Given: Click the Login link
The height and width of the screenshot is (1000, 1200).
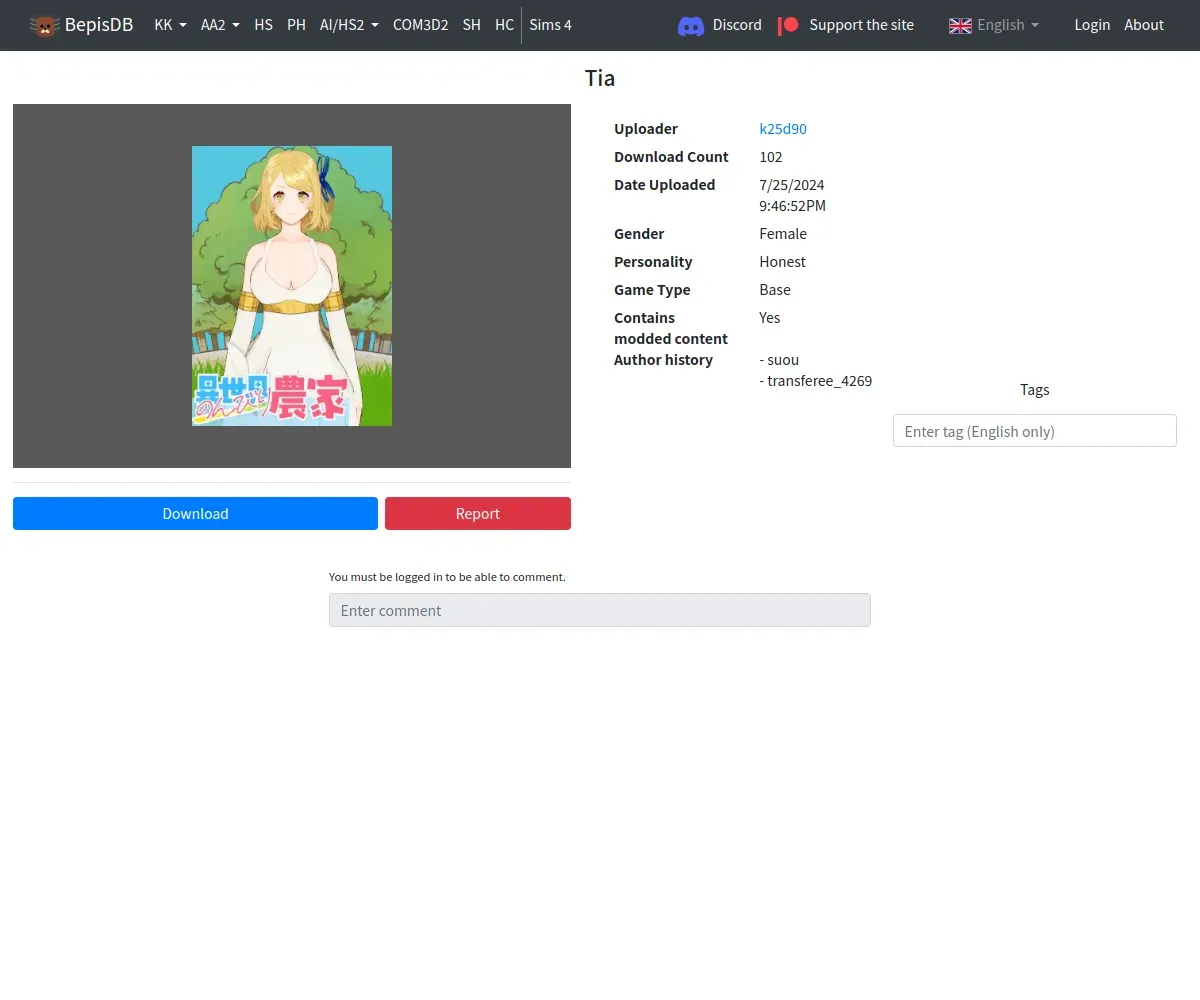Looking at the screenshot, I should click(x=1092, y=25).
